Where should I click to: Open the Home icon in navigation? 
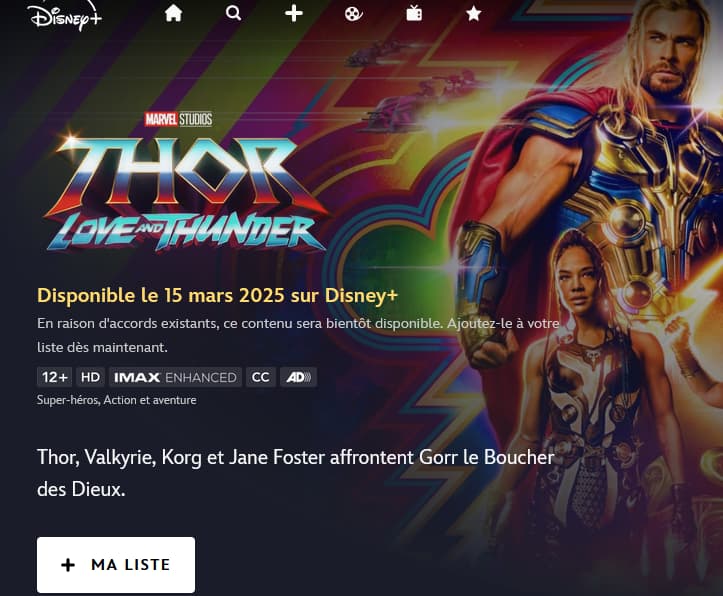pyautogui.click(x=173, y=13)
